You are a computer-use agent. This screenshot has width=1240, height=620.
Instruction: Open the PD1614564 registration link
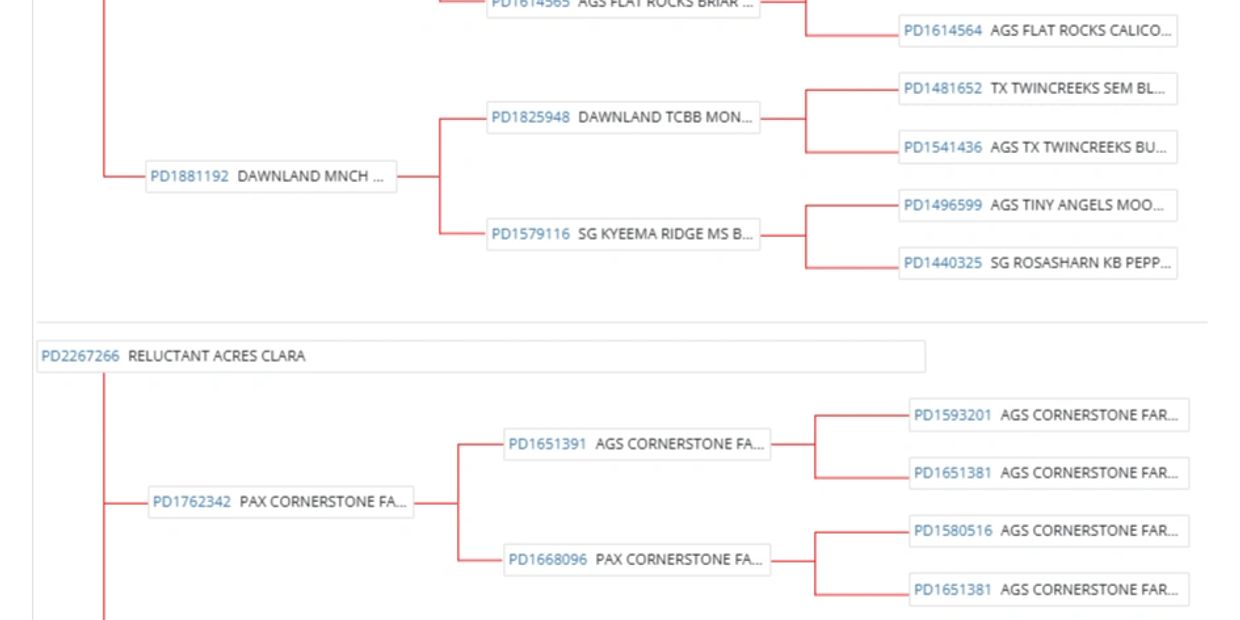coord(942,30)
